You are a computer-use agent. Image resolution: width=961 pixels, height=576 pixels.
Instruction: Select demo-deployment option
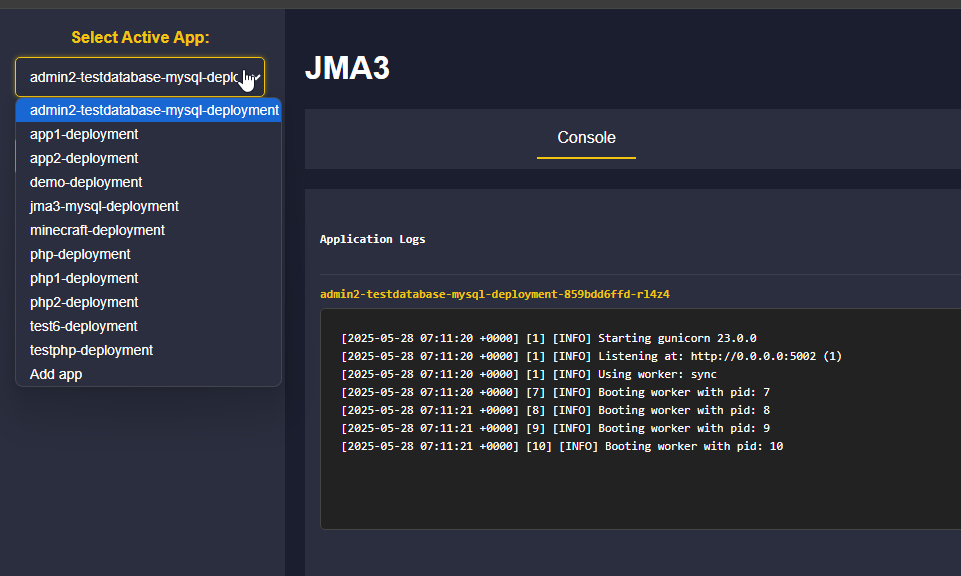(x=86, y=182)
